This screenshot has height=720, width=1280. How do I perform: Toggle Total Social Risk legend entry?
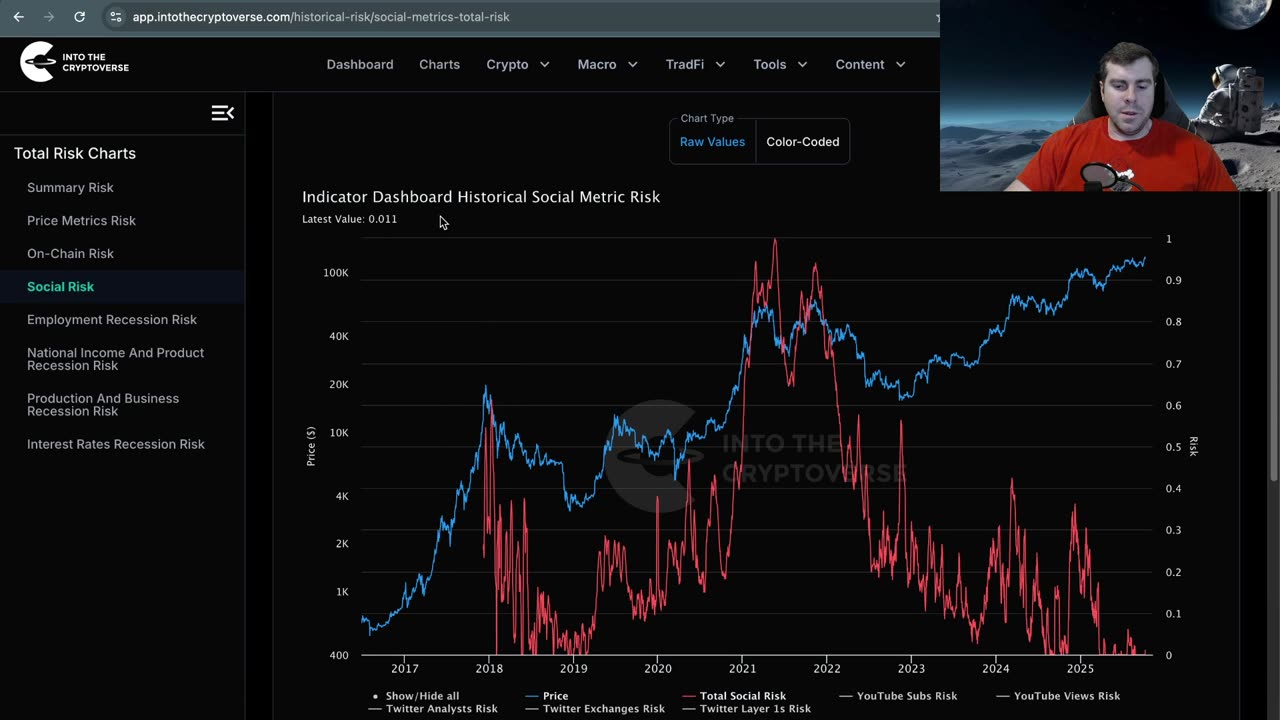(x=742, y=696)
